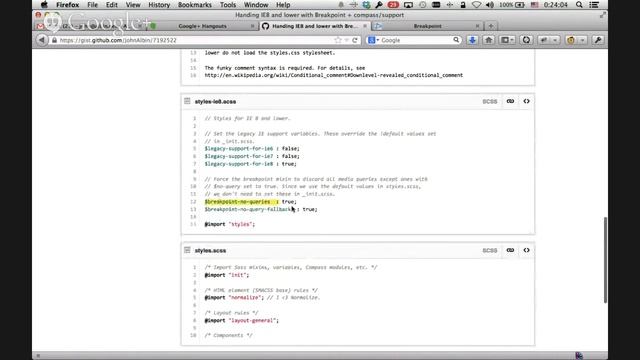
Task: Click the US flag input source icon
Action: pos(534,5)
